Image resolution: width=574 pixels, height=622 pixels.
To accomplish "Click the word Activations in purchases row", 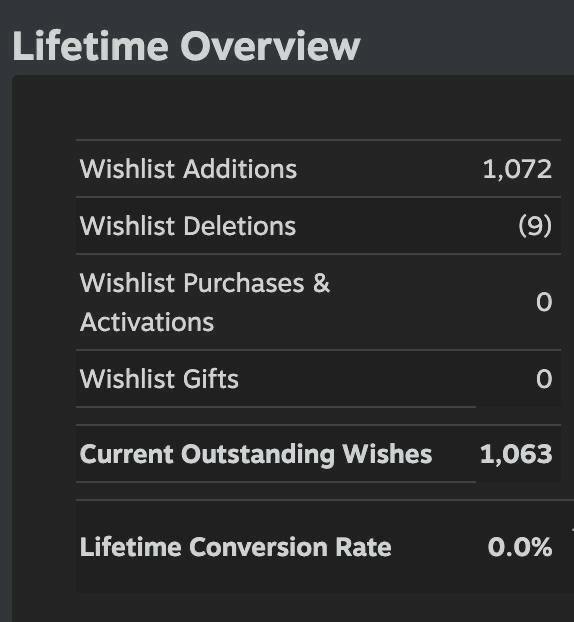I will click(x=147, y=322).
